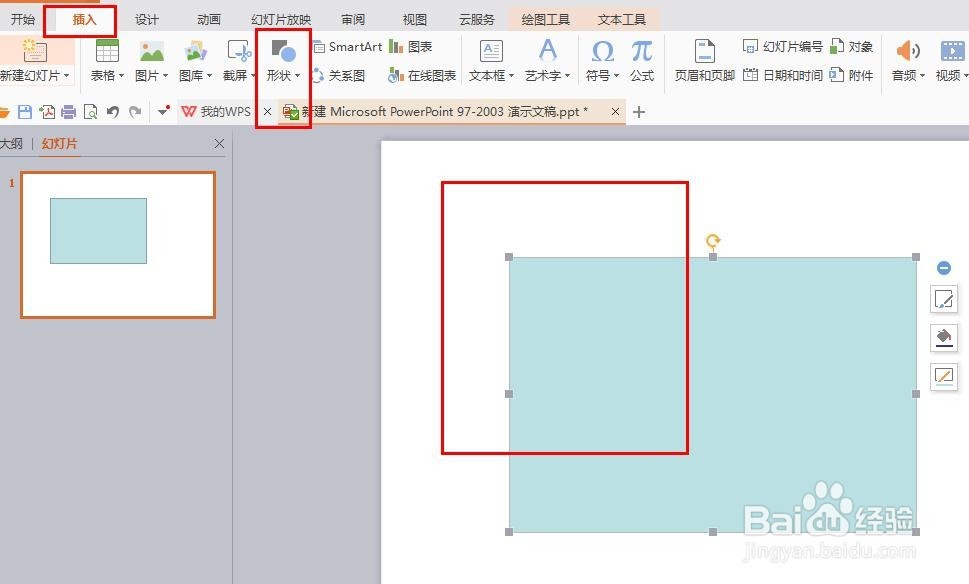Switch to the 开始 Home tab
Viewport: 969px width, 584px height.
coord(22,19)
